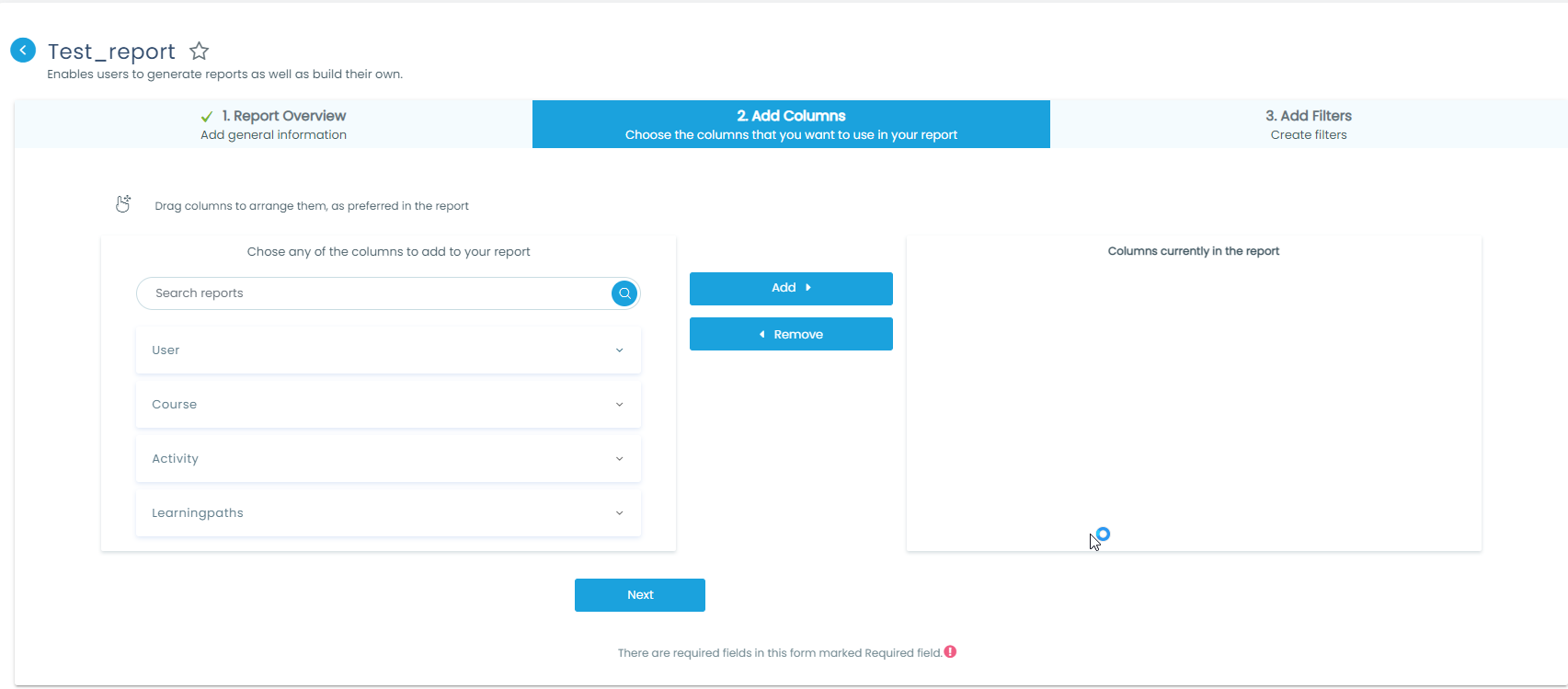
Task: Favorite the report with the star icon
Action: coord(199,52)
